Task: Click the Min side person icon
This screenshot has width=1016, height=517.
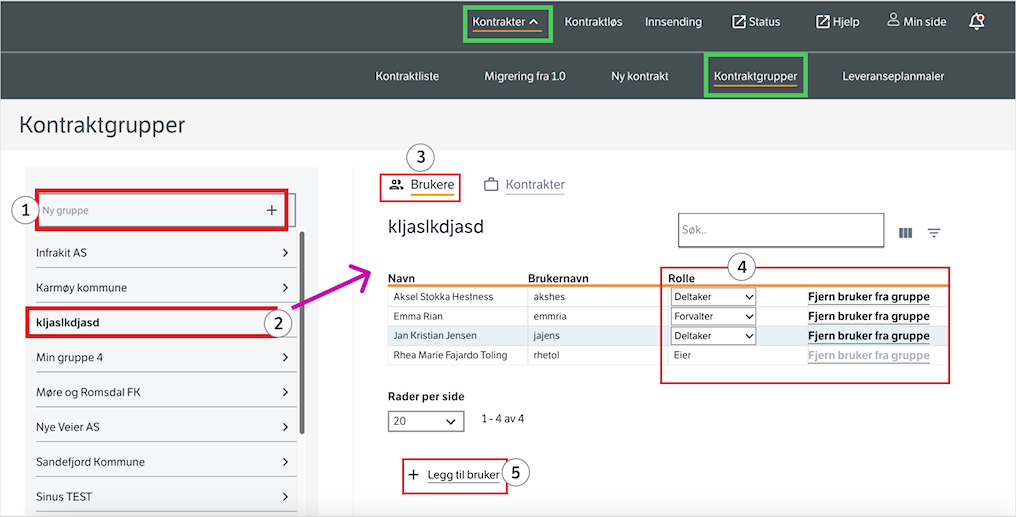Action: [x=894, y=21]
